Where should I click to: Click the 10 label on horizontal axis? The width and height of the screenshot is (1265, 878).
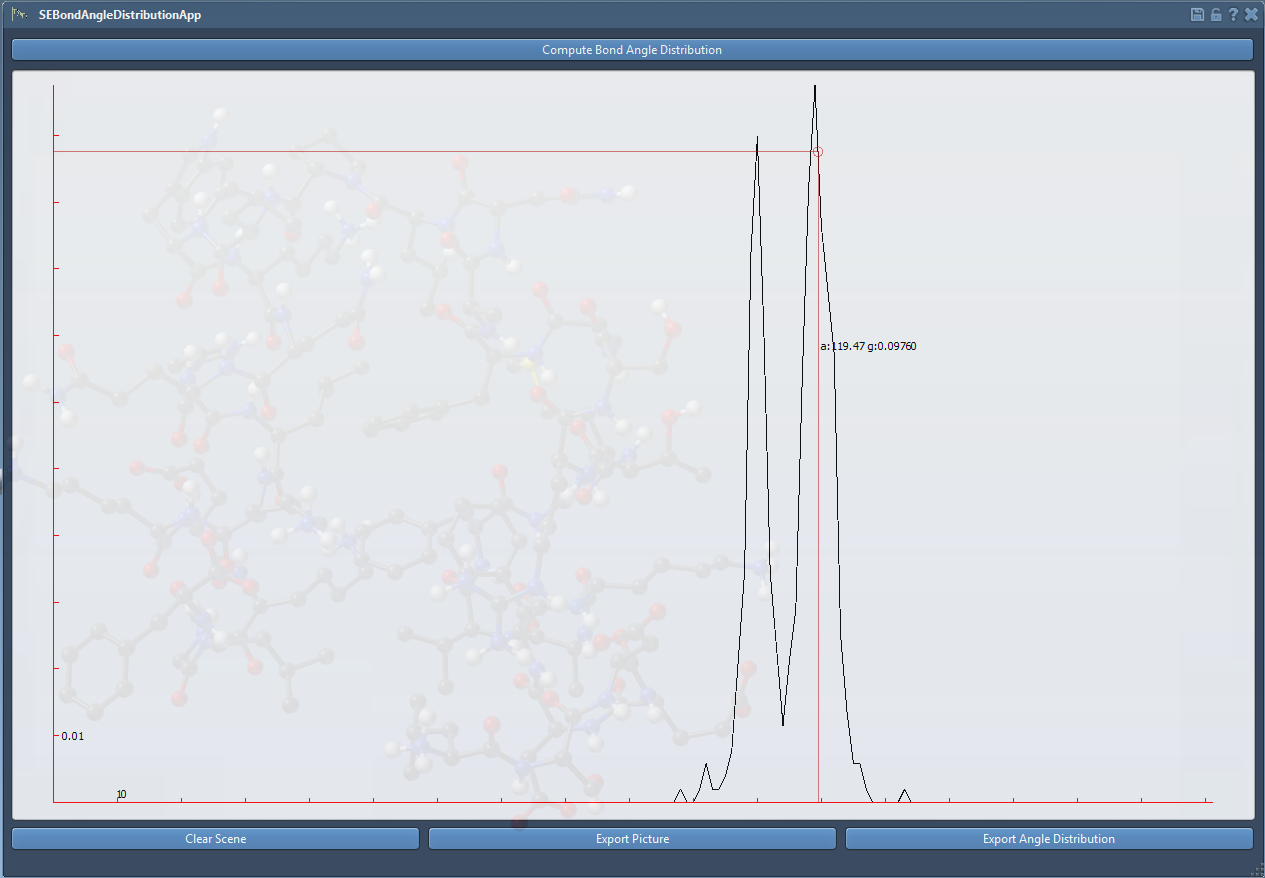pyautogui.click(x=121, y=794)
